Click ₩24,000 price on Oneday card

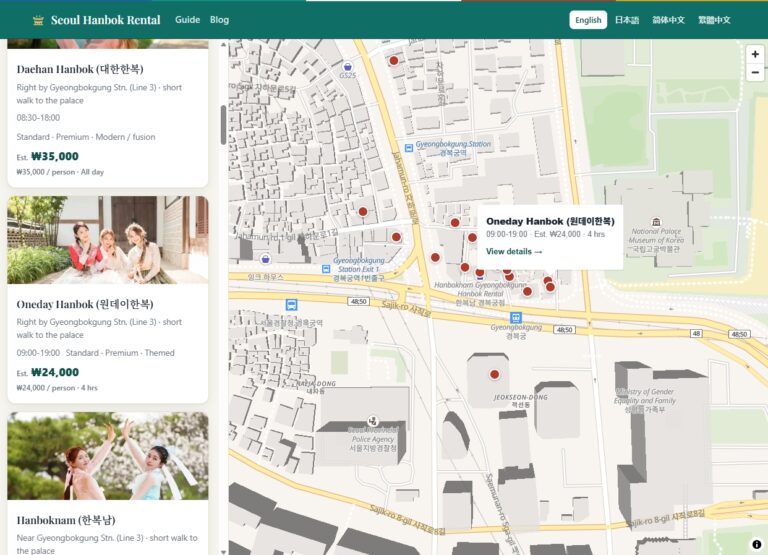55,372
